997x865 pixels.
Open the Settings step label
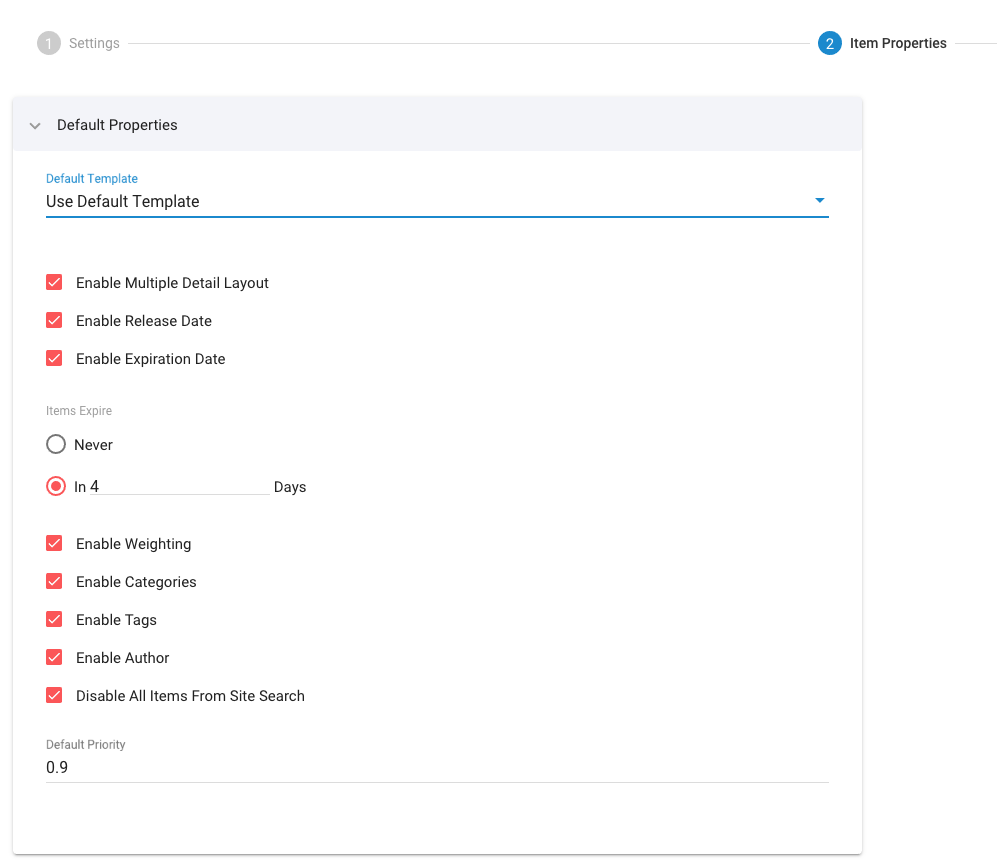[x=94, y=43]
